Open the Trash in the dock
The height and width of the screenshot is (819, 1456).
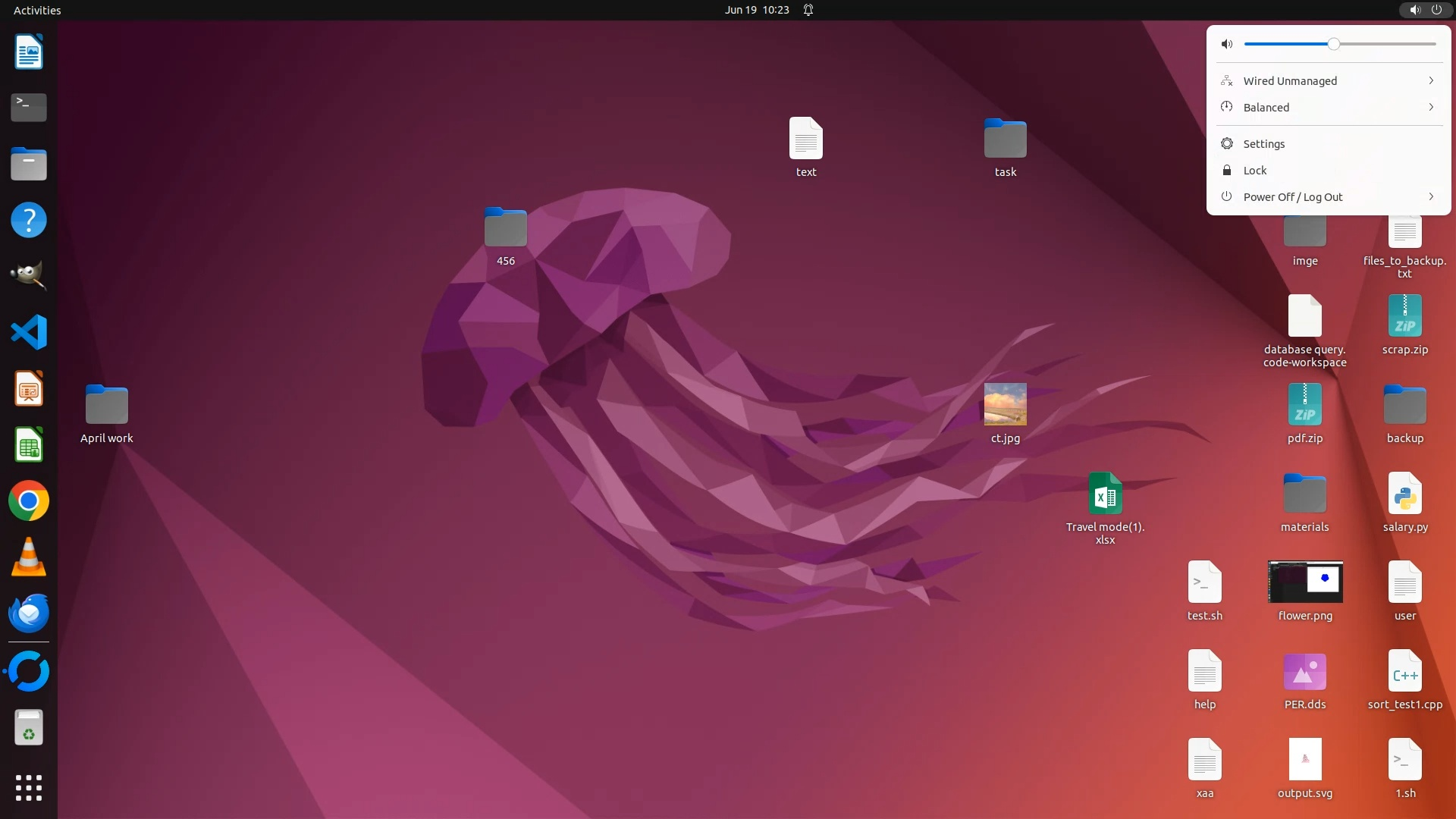click(x=29, y=728)
